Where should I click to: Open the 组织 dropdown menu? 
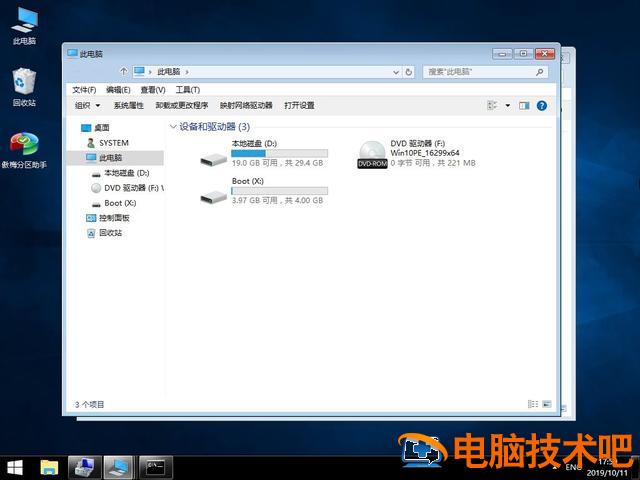coord(87,105)
